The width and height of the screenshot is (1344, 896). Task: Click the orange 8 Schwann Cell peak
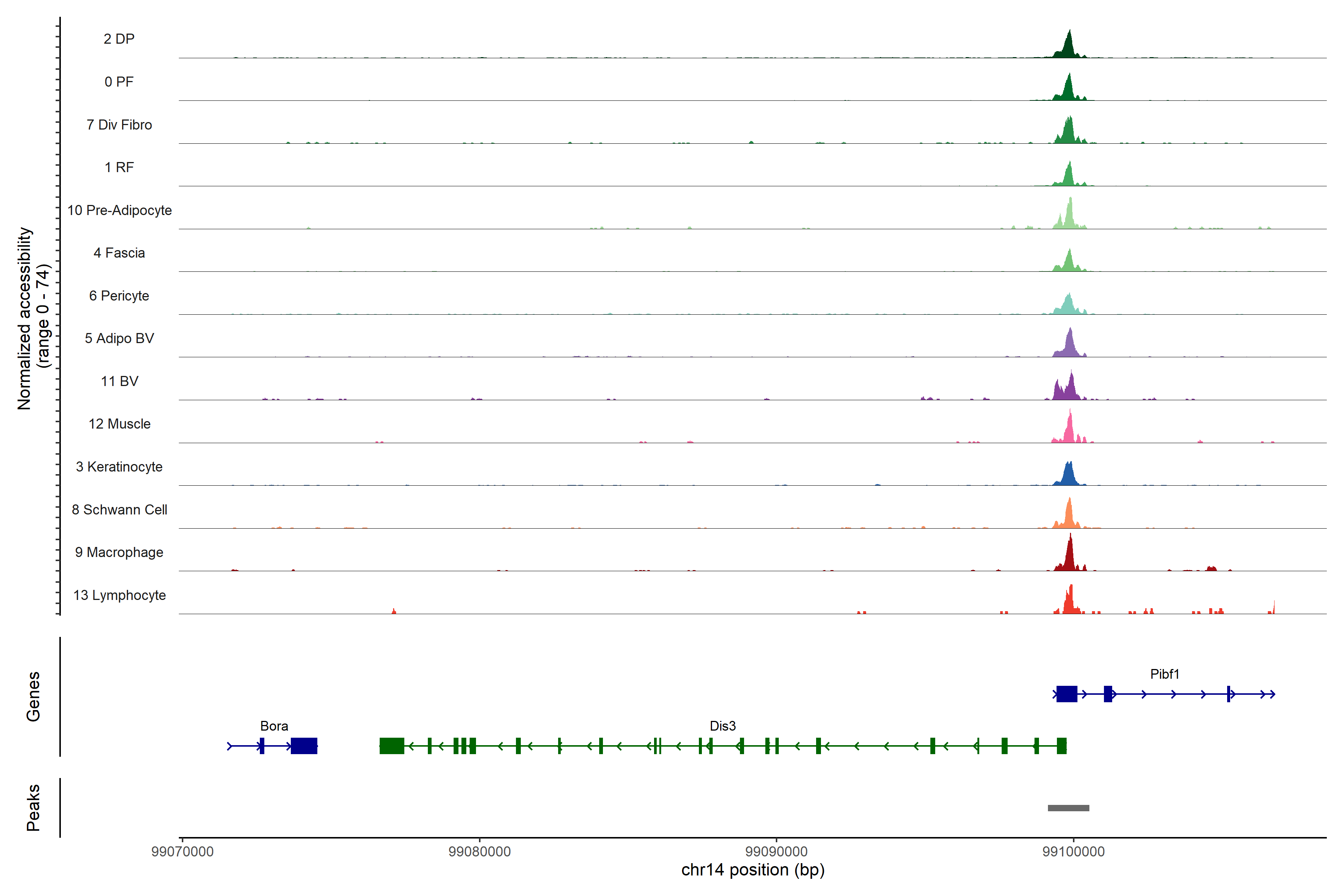pyautogui.click(x=1068, y=516)
